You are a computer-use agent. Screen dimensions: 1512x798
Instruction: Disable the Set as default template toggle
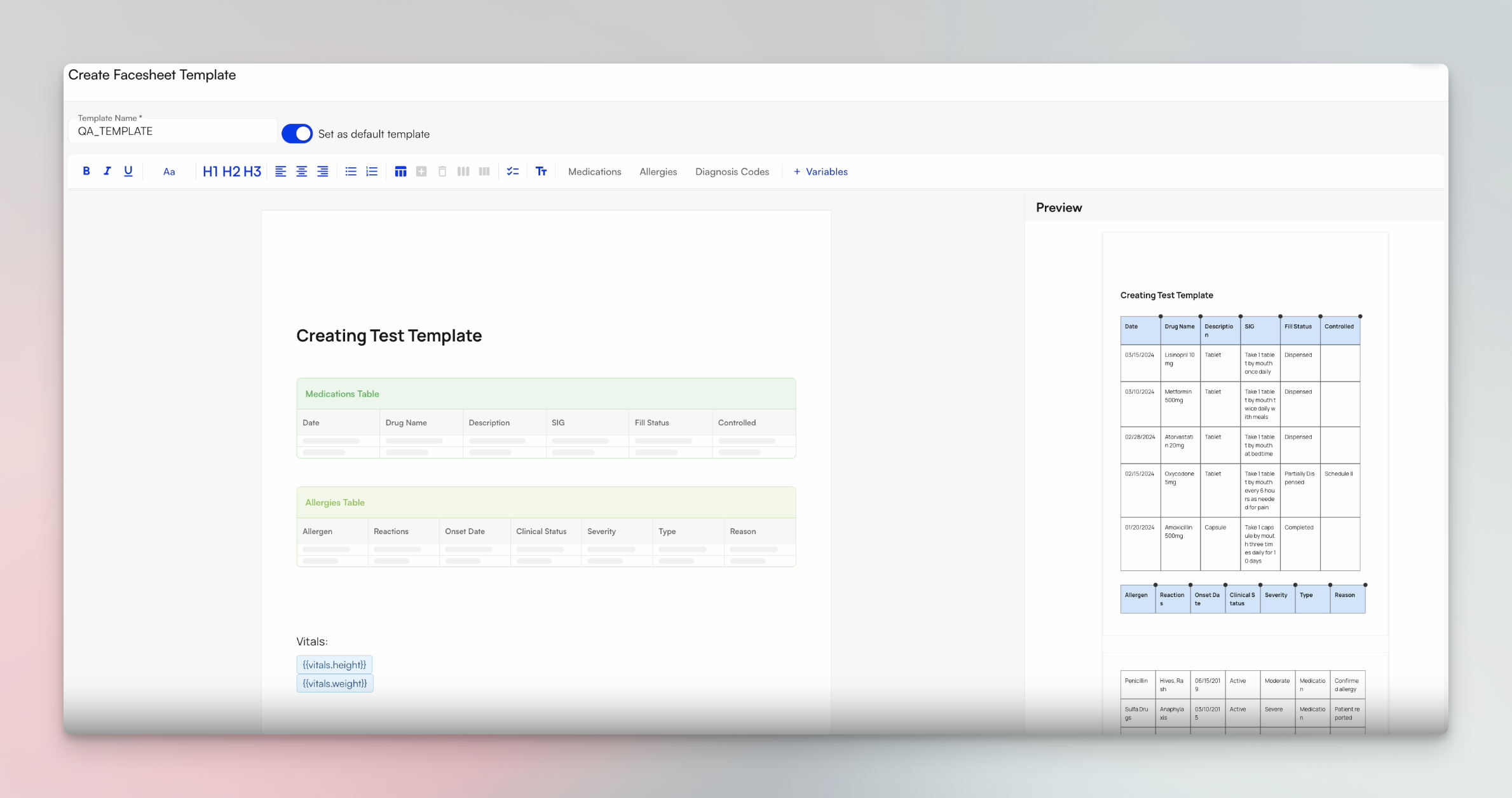[296, 134]
